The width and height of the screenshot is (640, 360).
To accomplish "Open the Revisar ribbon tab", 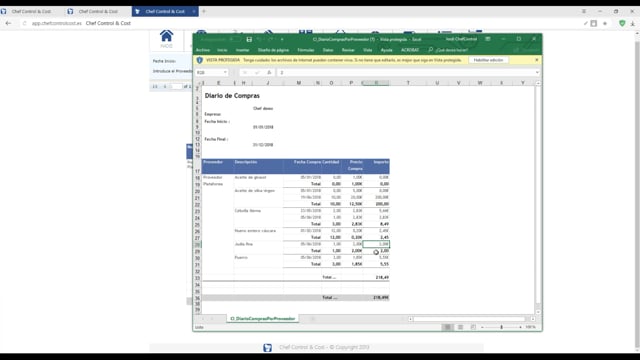I will pos(348,50).
